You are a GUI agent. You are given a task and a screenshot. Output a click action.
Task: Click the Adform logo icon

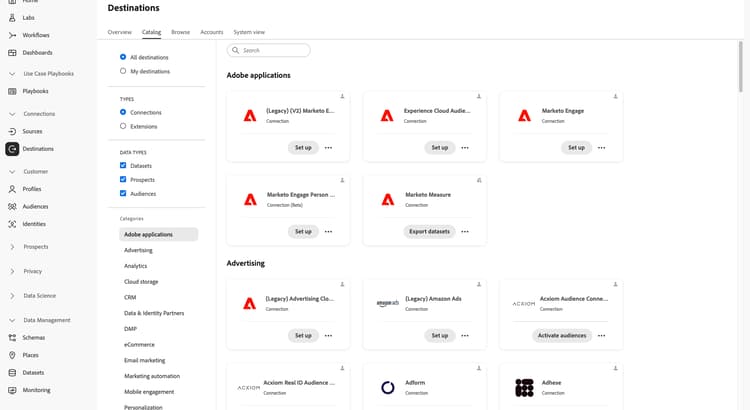[x=388, y=388]
